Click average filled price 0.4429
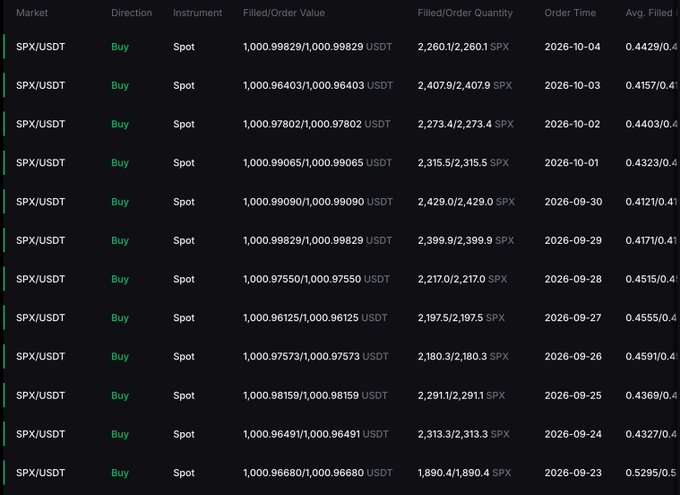The height and width of the screenshot is (495, 680). pos(651,47)
